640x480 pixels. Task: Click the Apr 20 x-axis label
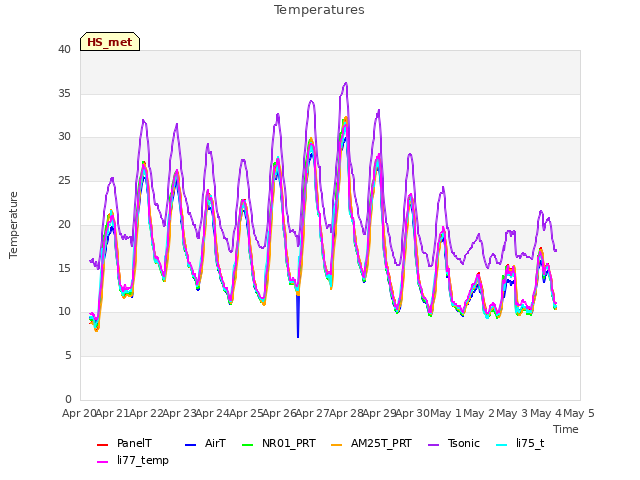pyautogui.click(x=79, y=413)
